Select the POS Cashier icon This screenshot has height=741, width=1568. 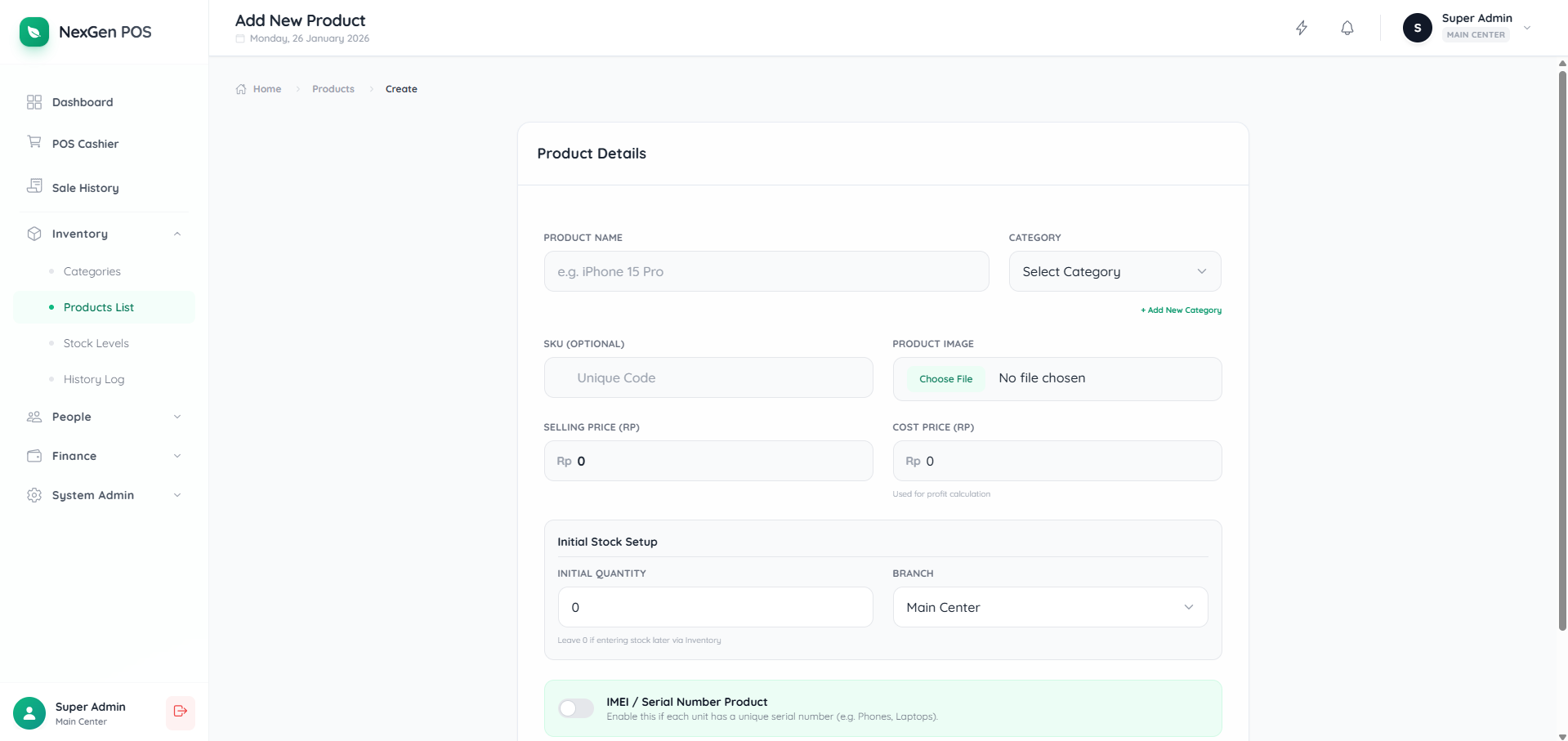point(34,141)
